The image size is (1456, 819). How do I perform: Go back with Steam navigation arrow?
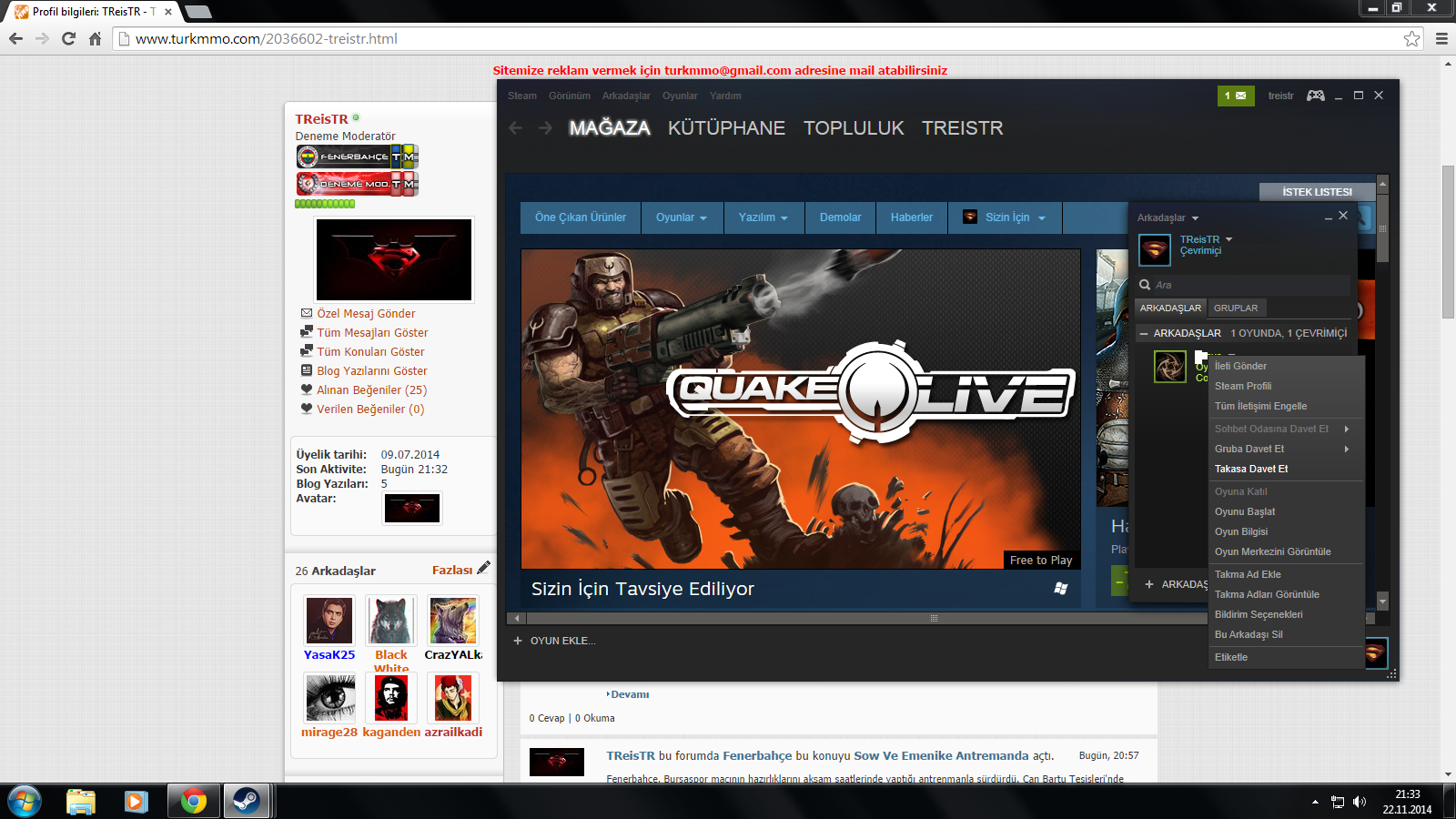click(x=516, y=128)
